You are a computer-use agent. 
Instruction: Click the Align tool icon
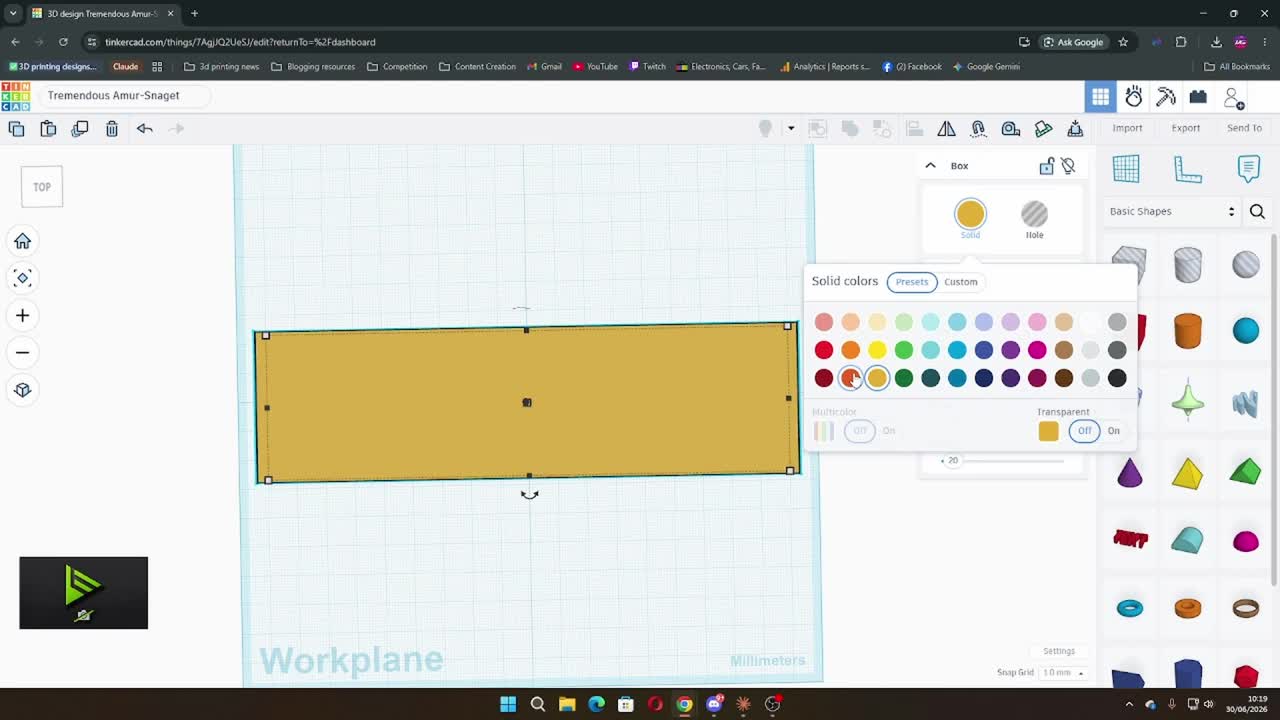tap(914, 128)
